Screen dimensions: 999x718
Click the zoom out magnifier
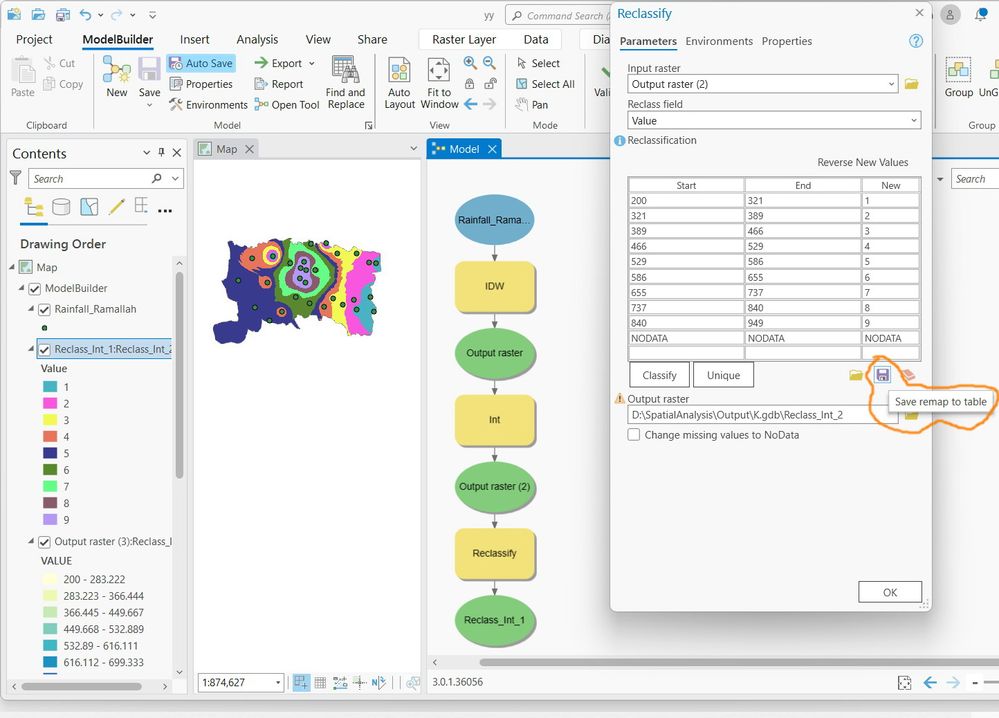489,62
